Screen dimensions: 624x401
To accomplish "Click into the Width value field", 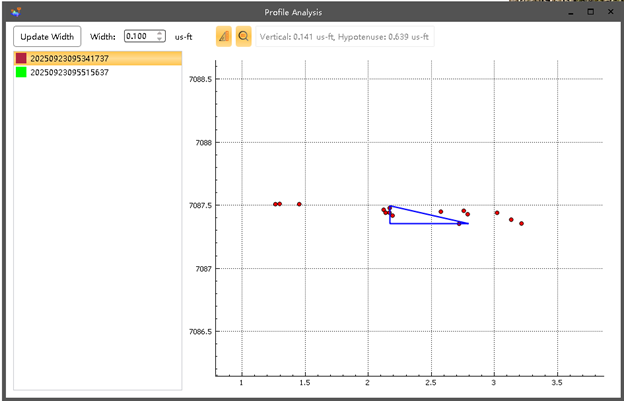I will 139,36.
